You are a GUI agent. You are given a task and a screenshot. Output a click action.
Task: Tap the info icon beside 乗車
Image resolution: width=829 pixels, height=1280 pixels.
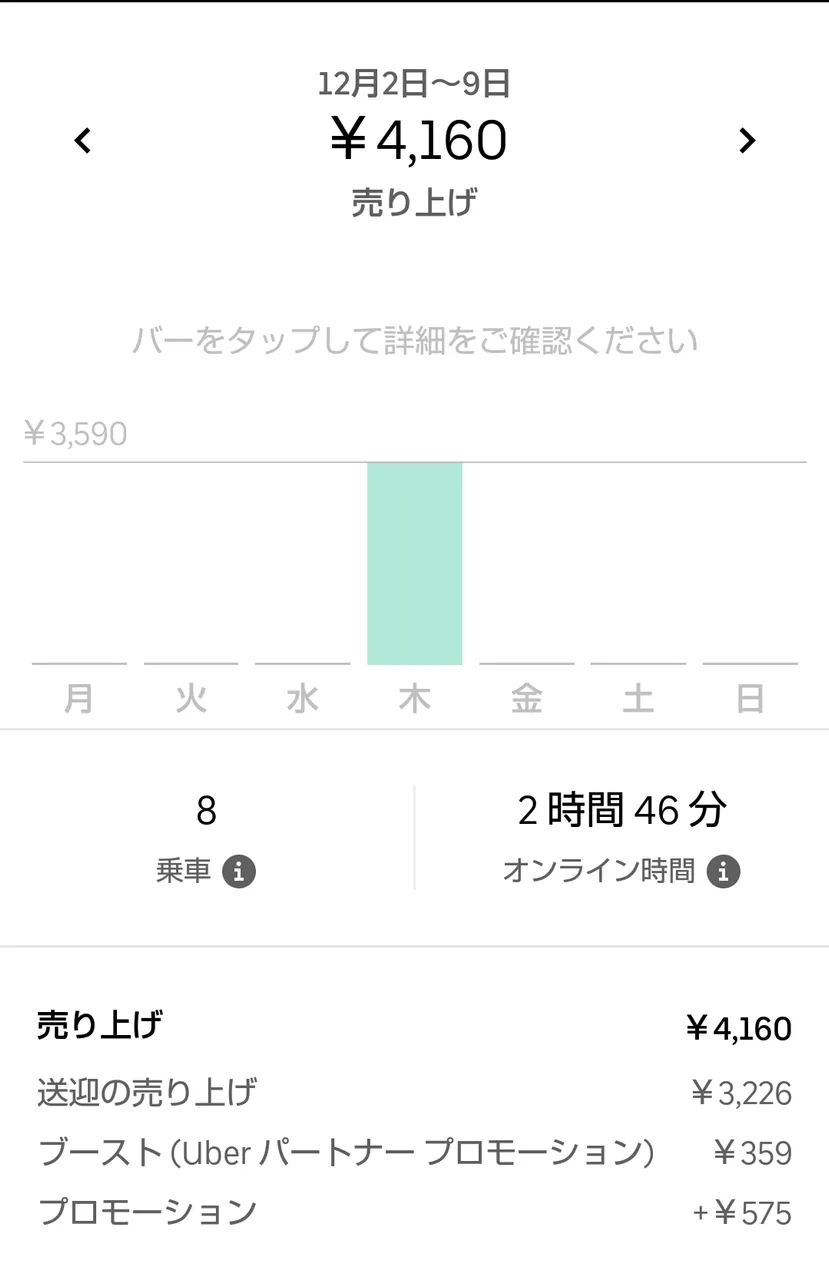click(x=239, y=872)
